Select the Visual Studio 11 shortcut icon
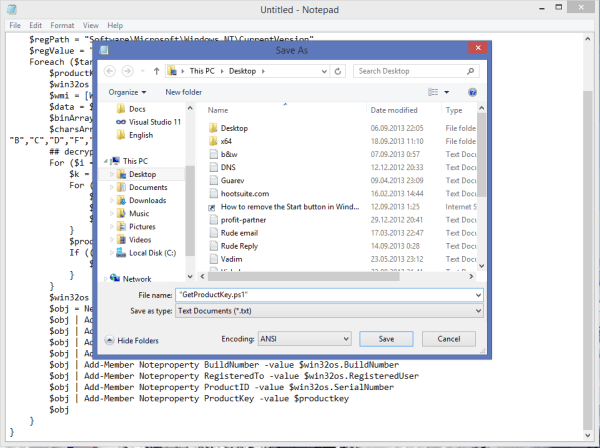Screen dimensions: 600x448 (120, 121)
